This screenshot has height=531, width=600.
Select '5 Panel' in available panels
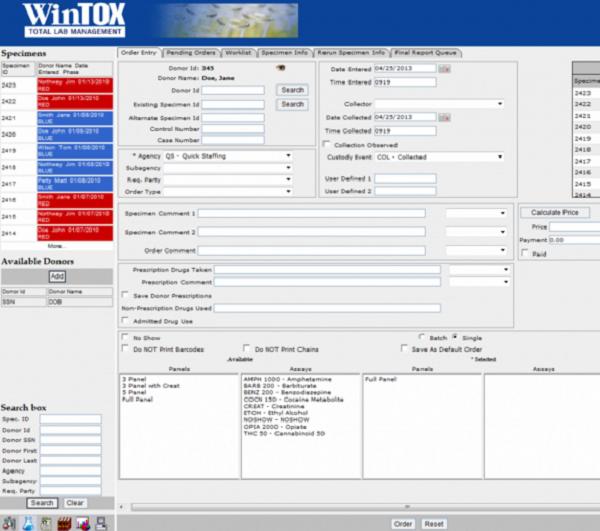134,393
